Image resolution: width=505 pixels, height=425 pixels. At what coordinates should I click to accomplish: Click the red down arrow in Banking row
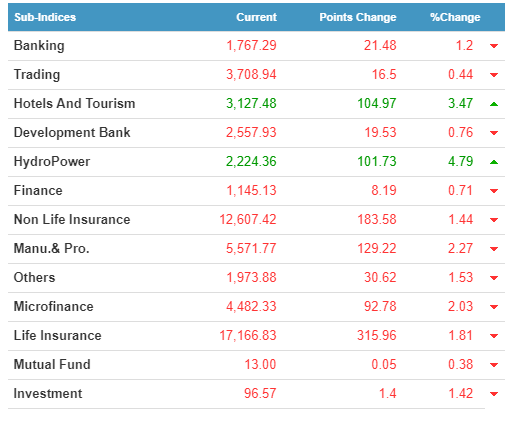tap(494, 46)
